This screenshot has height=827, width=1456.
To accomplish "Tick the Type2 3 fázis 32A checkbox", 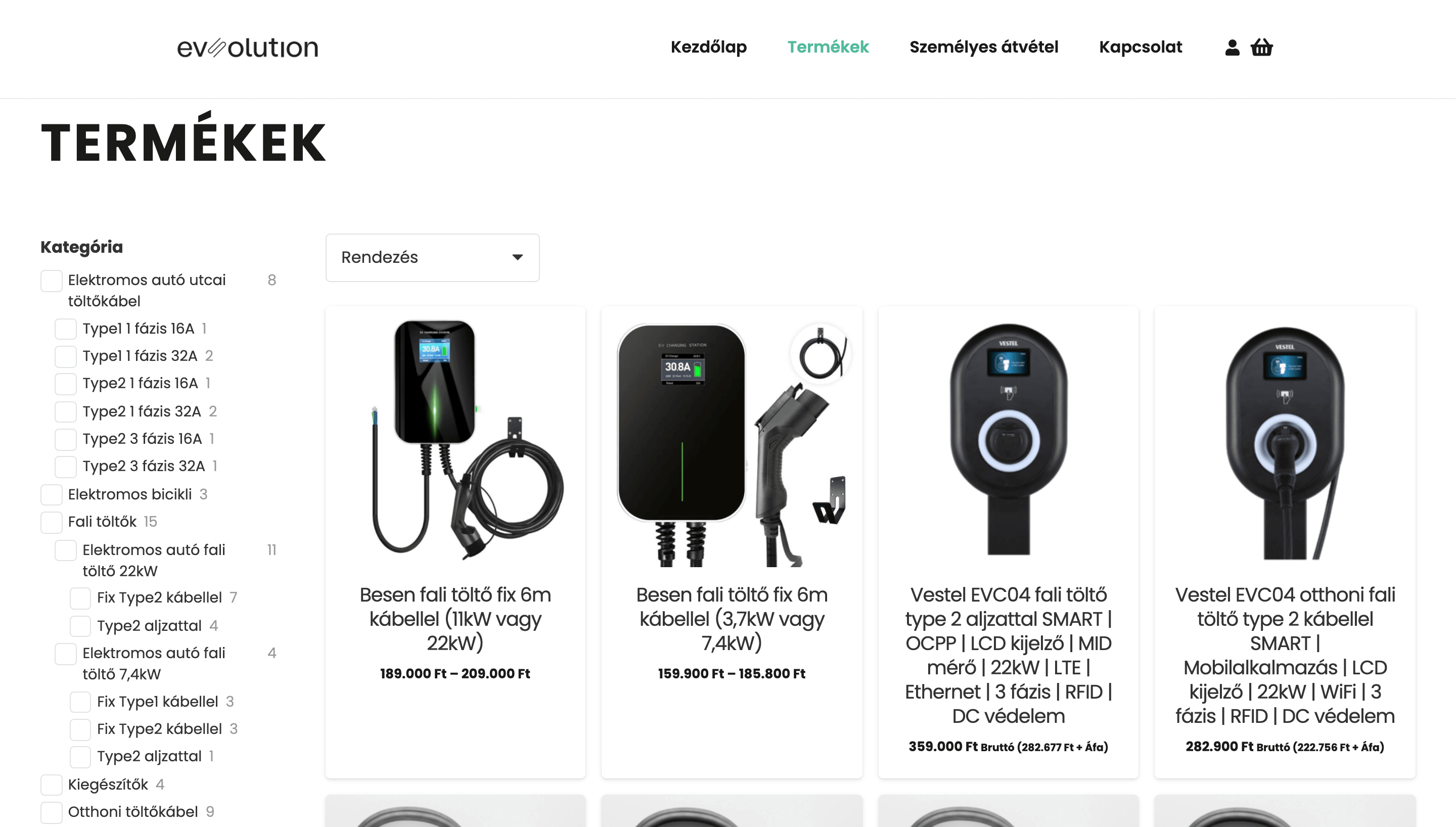I will coord(65,466).
